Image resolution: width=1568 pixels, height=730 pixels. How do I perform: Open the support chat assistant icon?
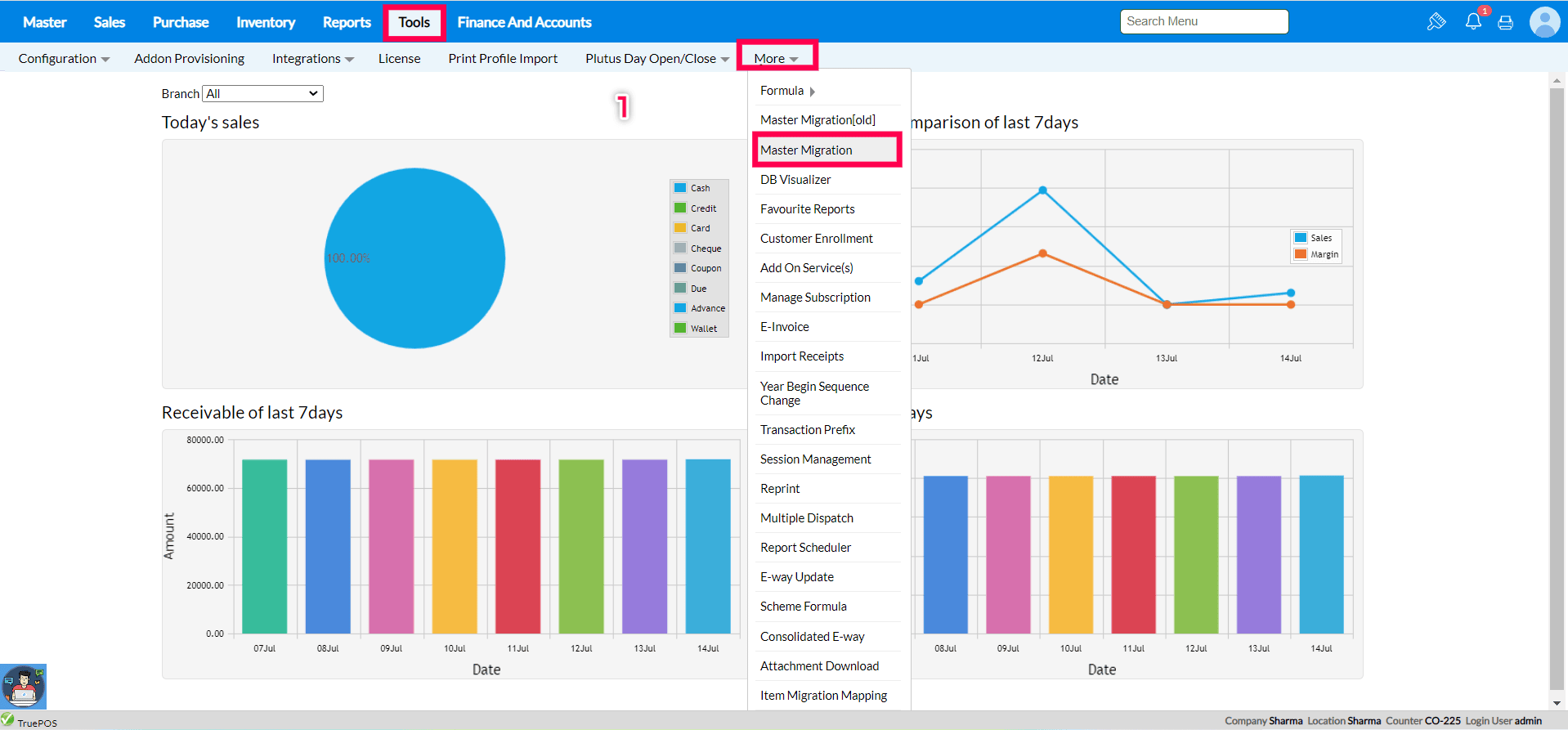tap(23, 687)
